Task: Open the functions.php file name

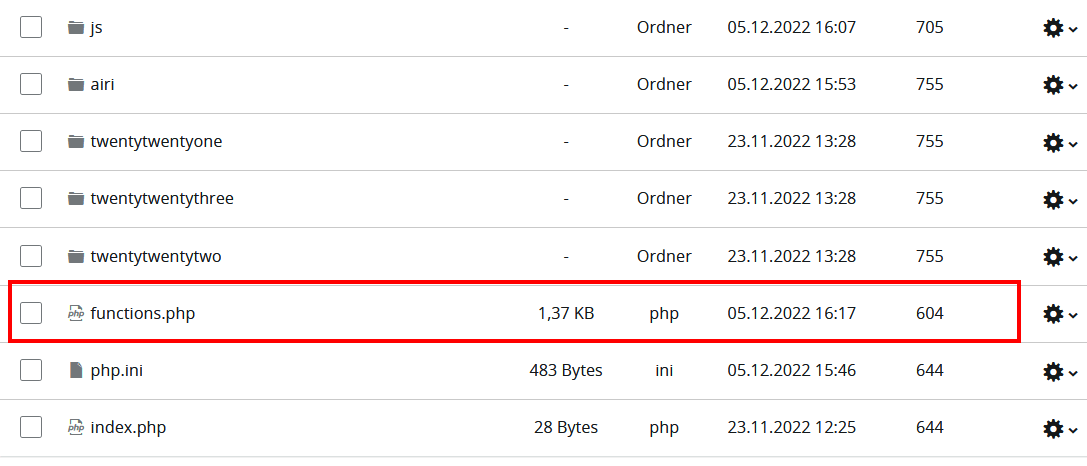Action: pyautogui.click(x=143, y=313)
